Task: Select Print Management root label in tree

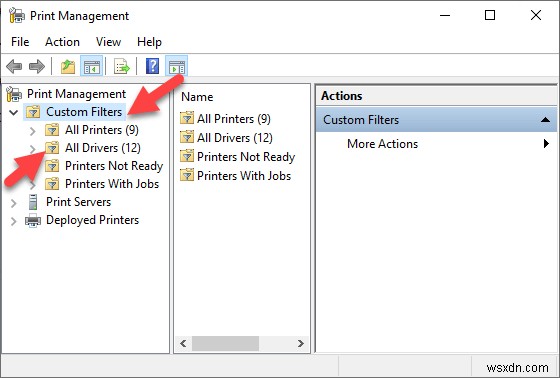Action: pyautogui.click(x=76, y=94)
